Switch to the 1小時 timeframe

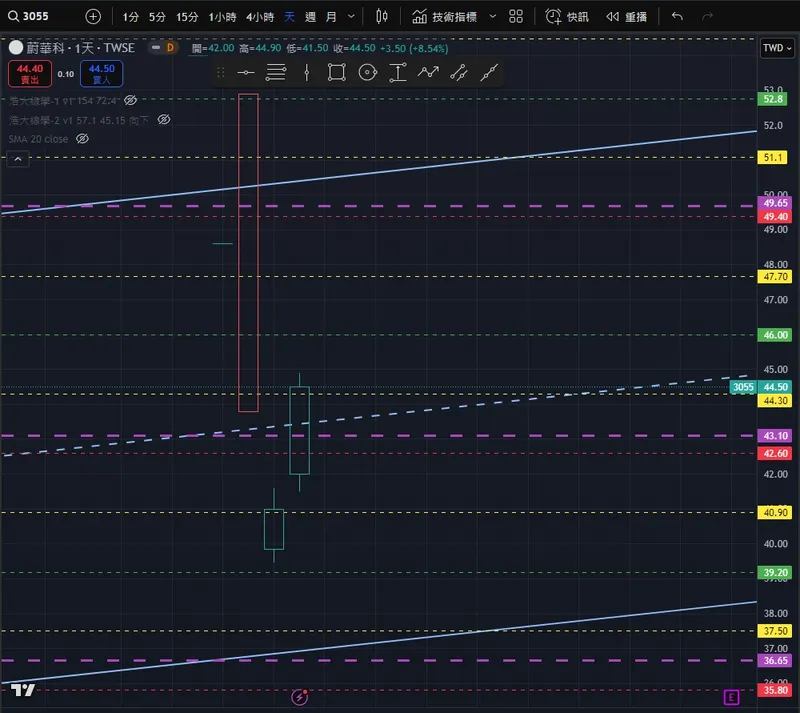click(x=221, y=17)
